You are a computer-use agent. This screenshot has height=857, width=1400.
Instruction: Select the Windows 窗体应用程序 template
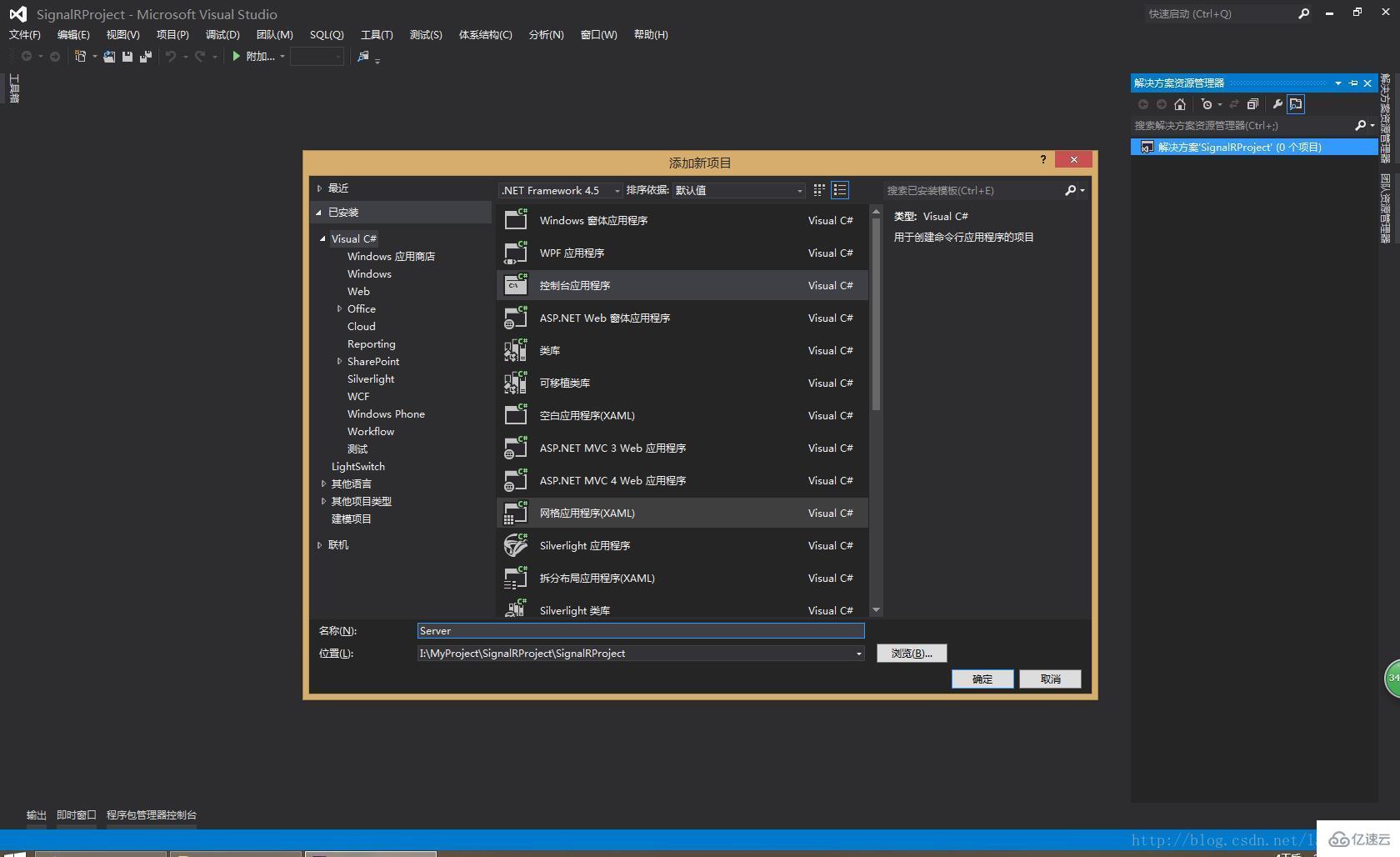click(682, 220)
